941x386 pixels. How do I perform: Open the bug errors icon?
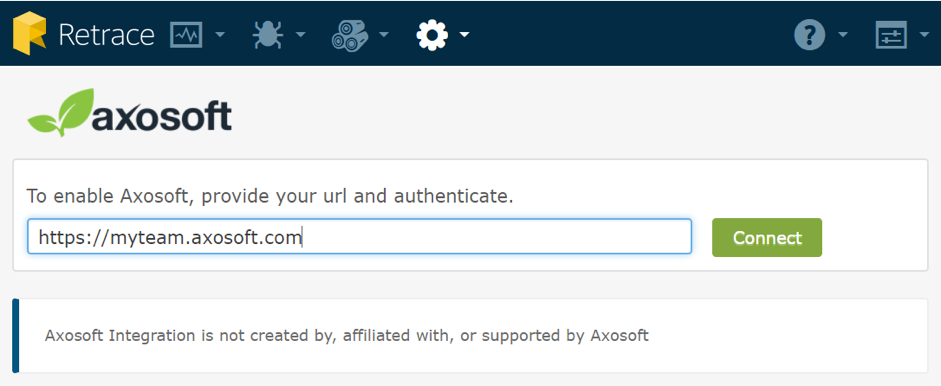click(x=267, y=35)
